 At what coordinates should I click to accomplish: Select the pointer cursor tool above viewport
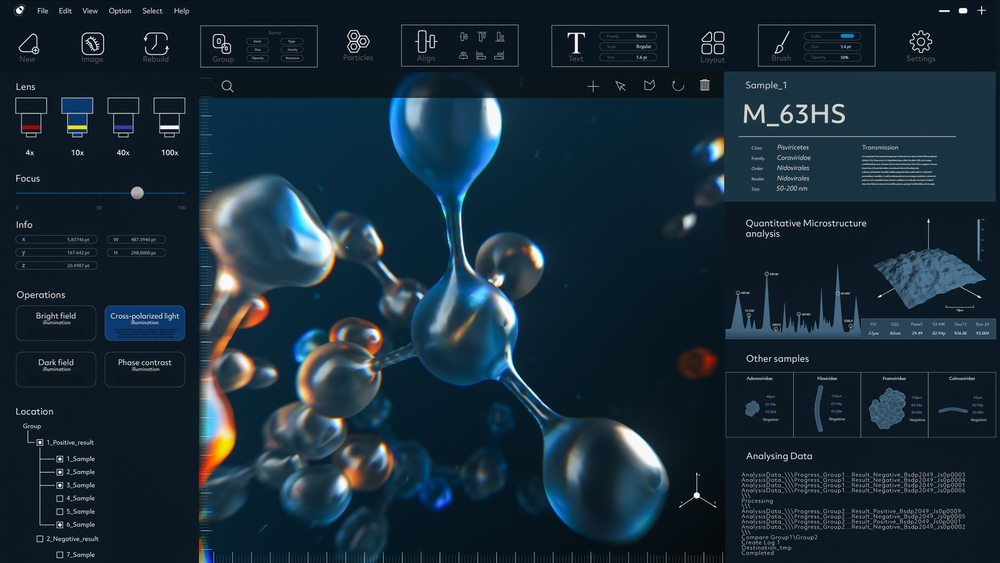click(621, 86)
